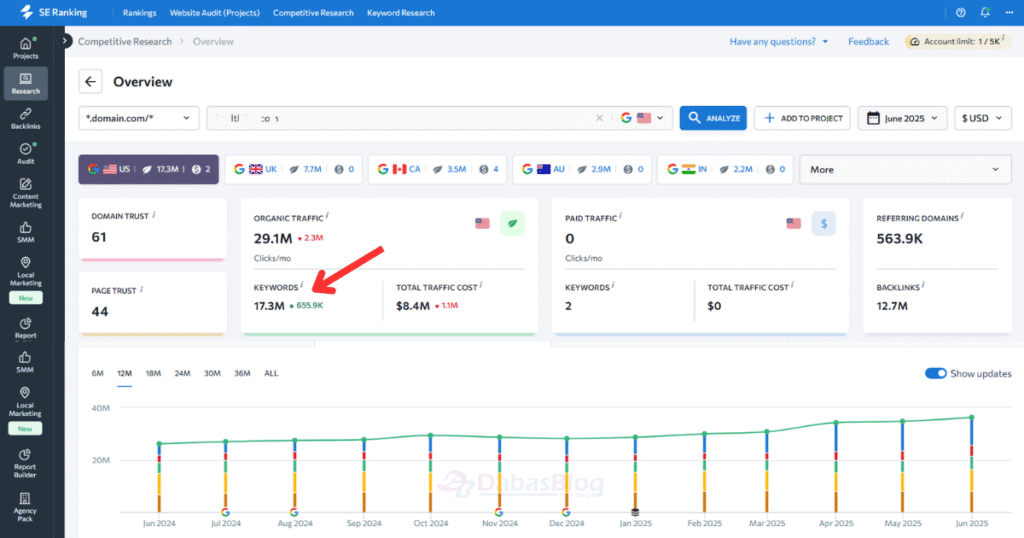
Task: Click the SE Ranking logo
Action: (x=54, y=12)
